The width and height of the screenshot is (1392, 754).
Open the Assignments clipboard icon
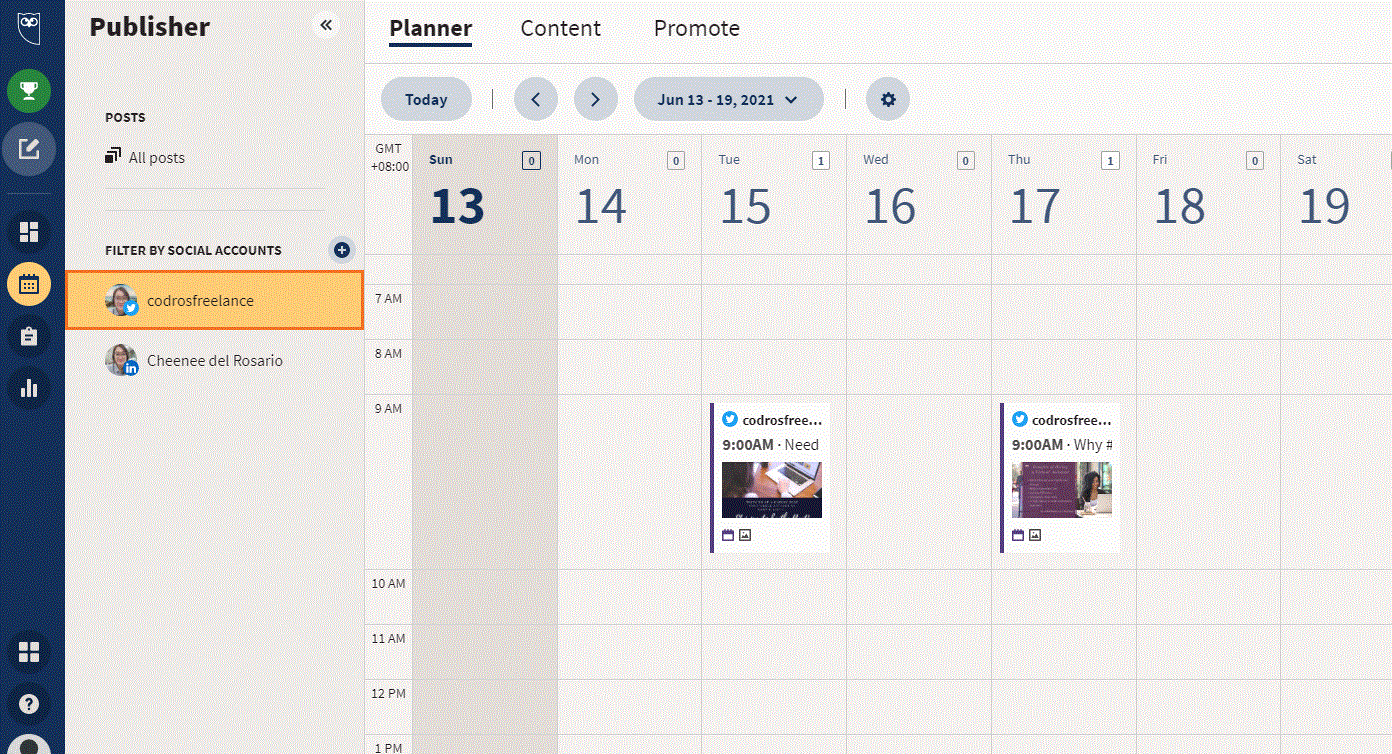pyautogui.click(x=29, y=336)
